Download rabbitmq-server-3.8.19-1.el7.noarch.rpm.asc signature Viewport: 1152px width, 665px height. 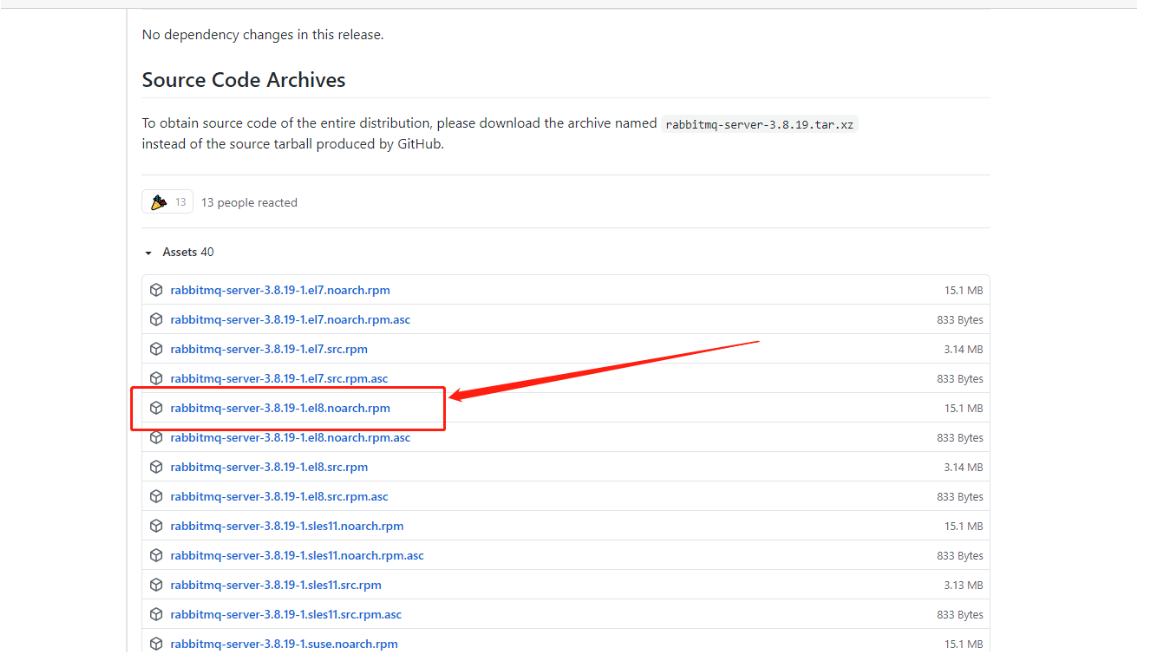[x=290, y=320]
